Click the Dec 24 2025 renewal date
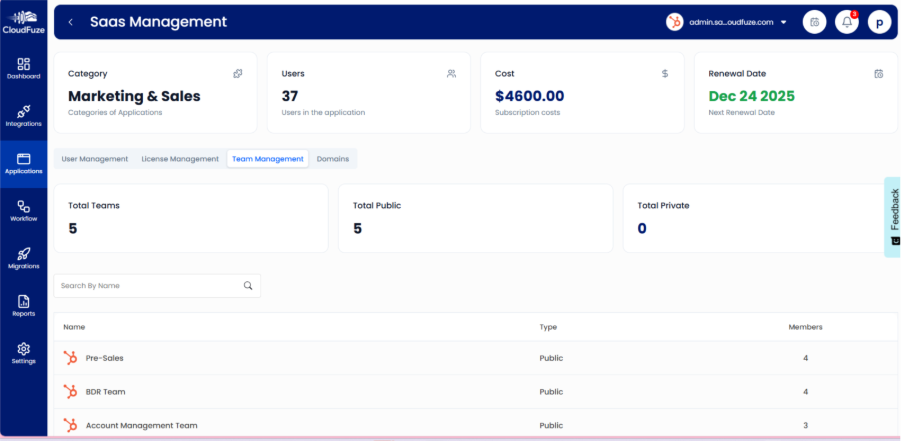The image size is (903, 441). (752, 96)
